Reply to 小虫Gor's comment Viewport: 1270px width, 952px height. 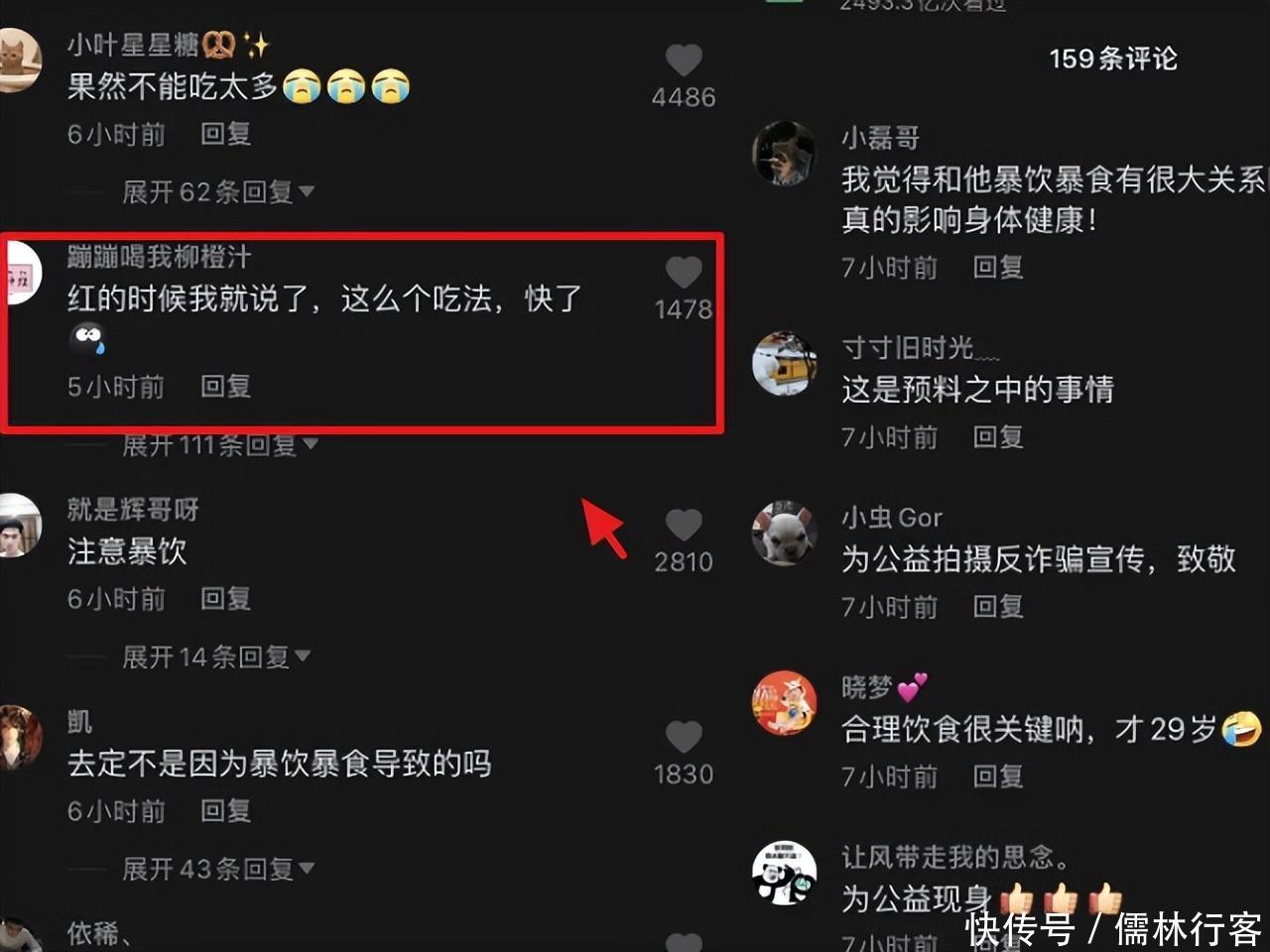click(998, 607)
